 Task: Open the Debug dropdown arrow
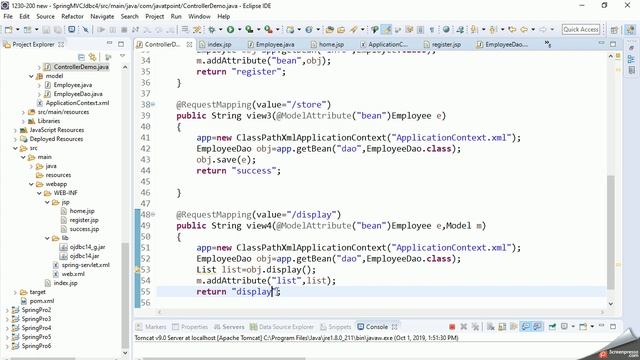tap(220, 29)
